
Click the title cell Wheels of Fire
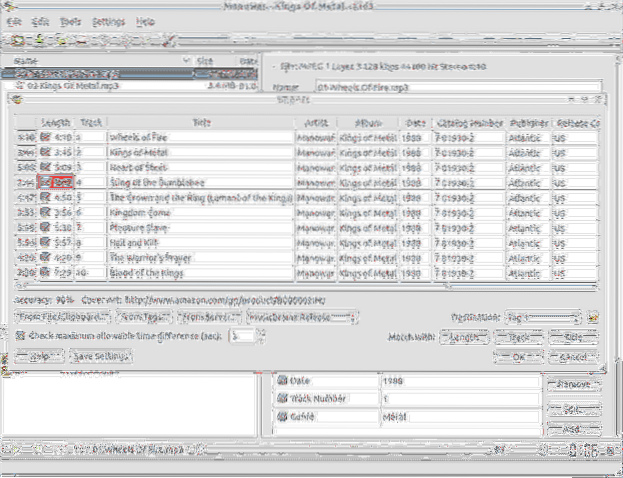click(201, 137)
